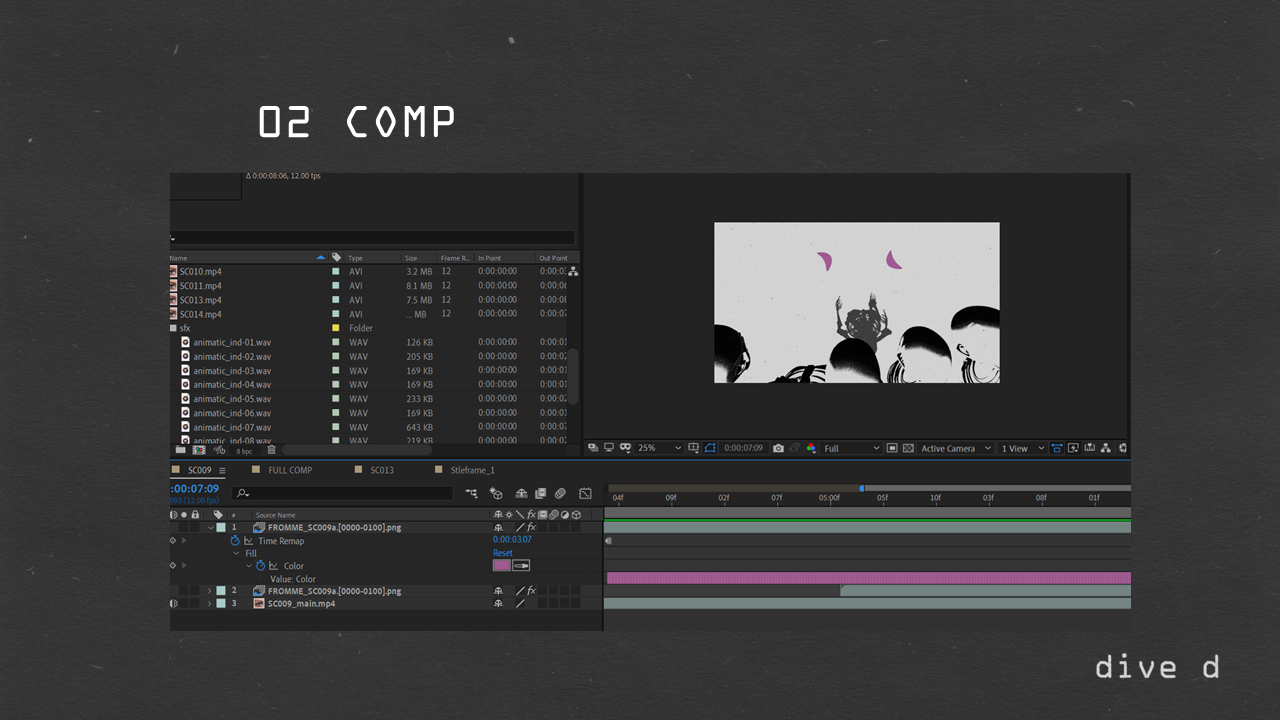Open the SC009 panel menu icon
This screenshot has height=720, width=1280.
(222, 471)
